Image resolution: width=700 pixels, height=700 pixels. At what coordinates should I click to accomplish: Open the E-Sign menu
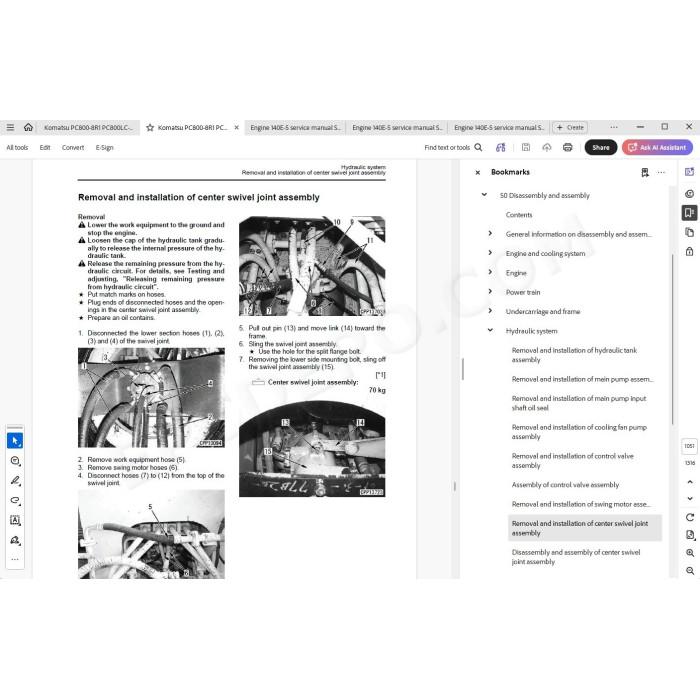[x=104, y=147]
